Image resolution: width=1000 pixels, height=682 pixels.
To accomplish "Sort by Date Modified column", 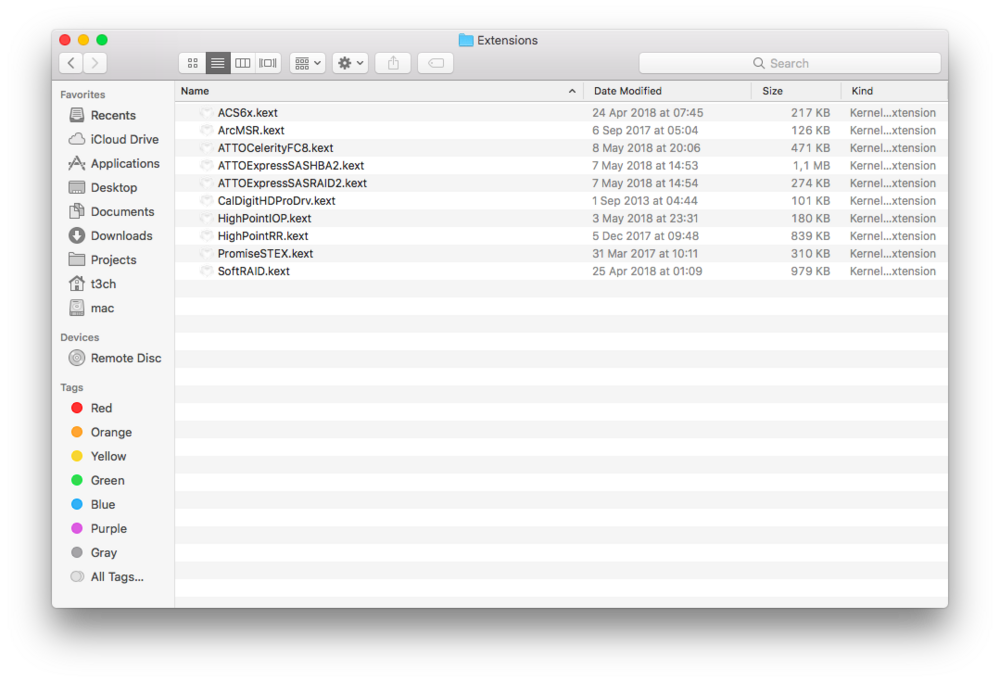I will [x=665, y=91].
